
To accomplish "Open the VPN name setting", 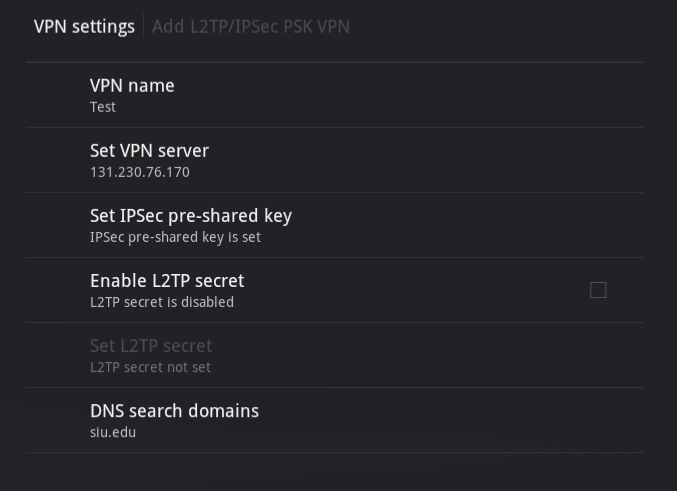I will click(x=335, y=95).
